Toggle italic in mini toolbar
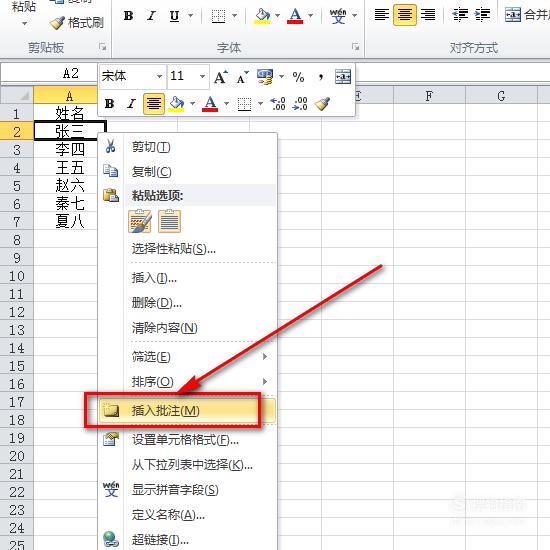The image size is (550, 550). coord(131,103)
